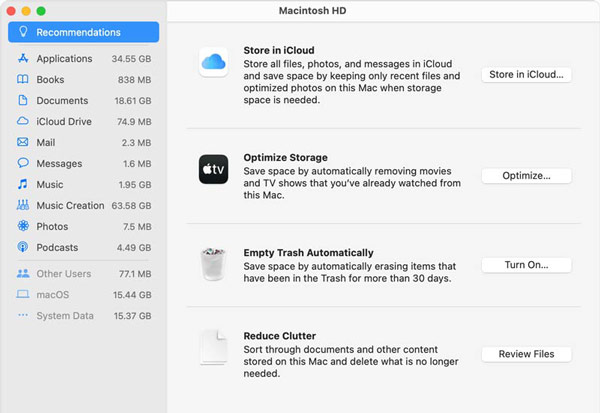Select Podcasts in the sidebar
Image resolution: width=600 pixels, height=413 pixels.
coord(83,247)
